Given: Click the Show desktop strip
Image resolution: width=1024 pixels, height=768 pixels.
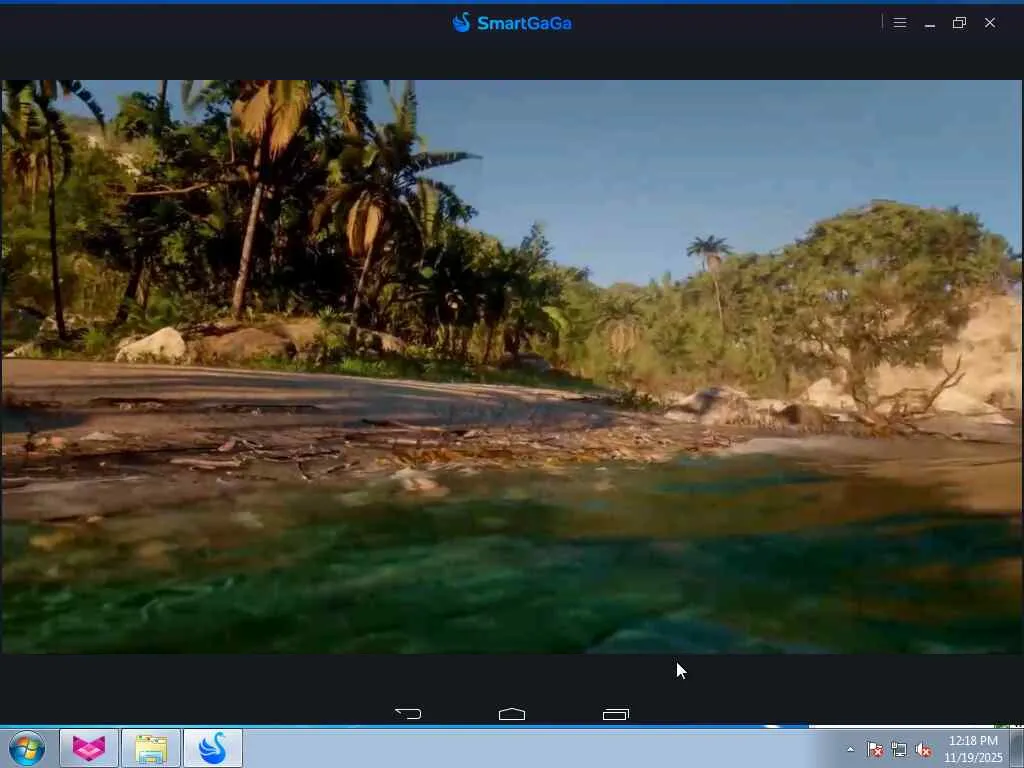Looking at the screenshot, I should click(1017, 748).
